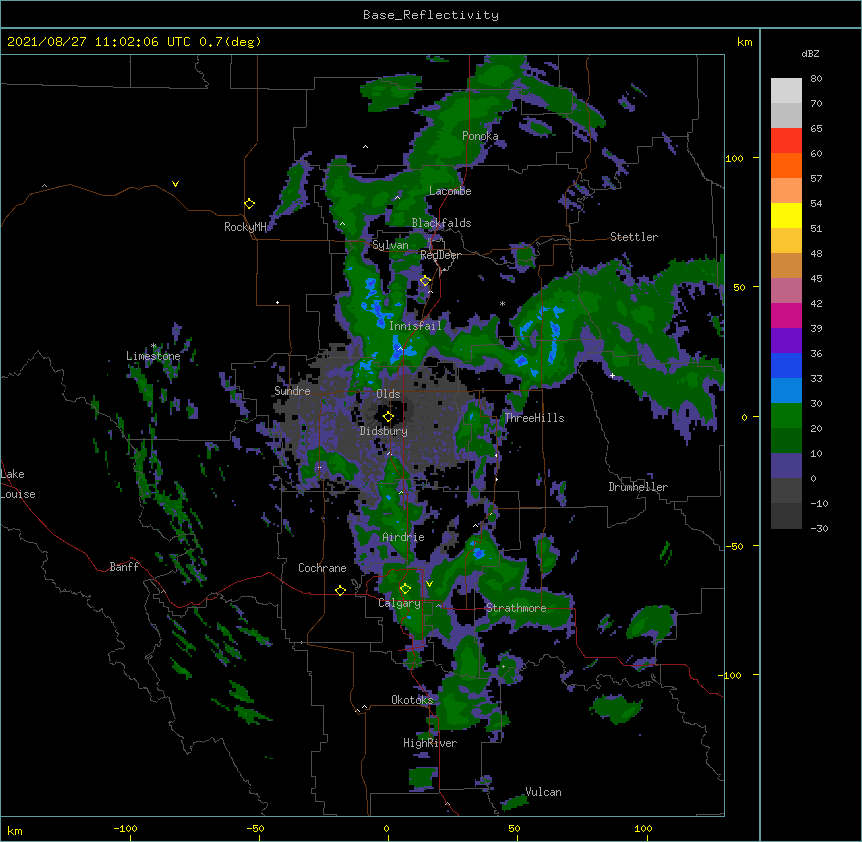This screenshot has width=862, height=842.
Task: Click the vertical axis 100 km tick label
Action: coord(734,158)
